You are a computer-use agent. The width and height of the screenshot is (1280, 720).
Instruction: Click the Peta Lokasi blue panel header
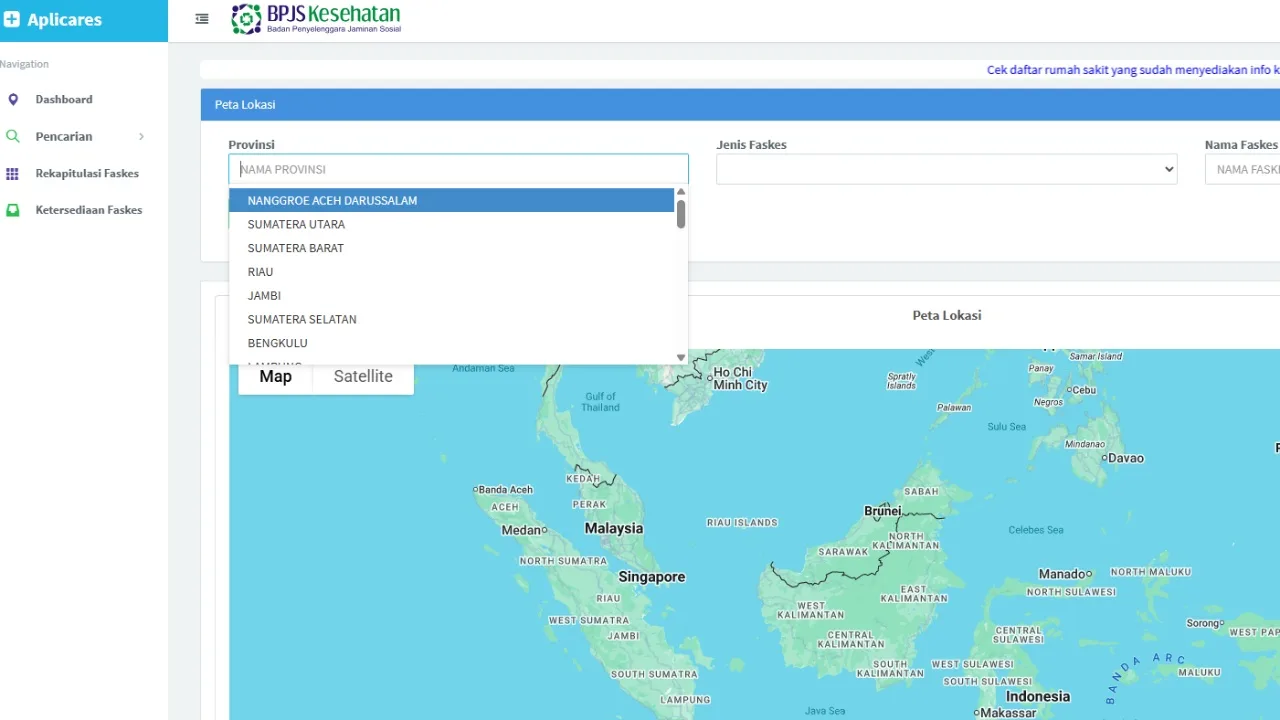coord(740,104)
